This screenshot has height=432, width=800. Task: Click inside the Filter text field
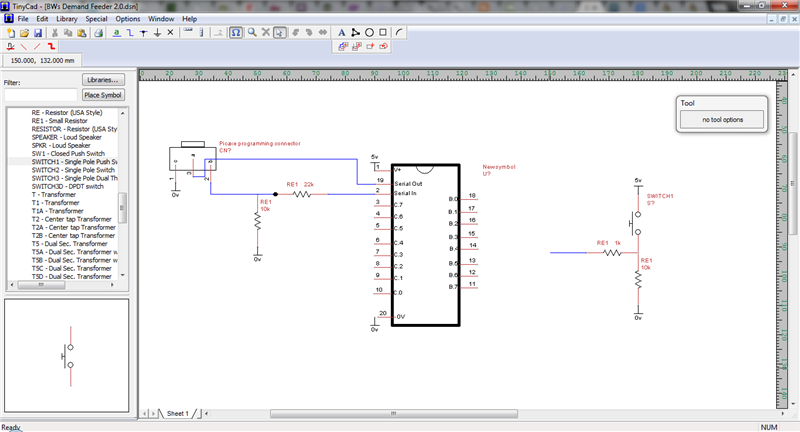pyautogui.click(x=40, y=95)
